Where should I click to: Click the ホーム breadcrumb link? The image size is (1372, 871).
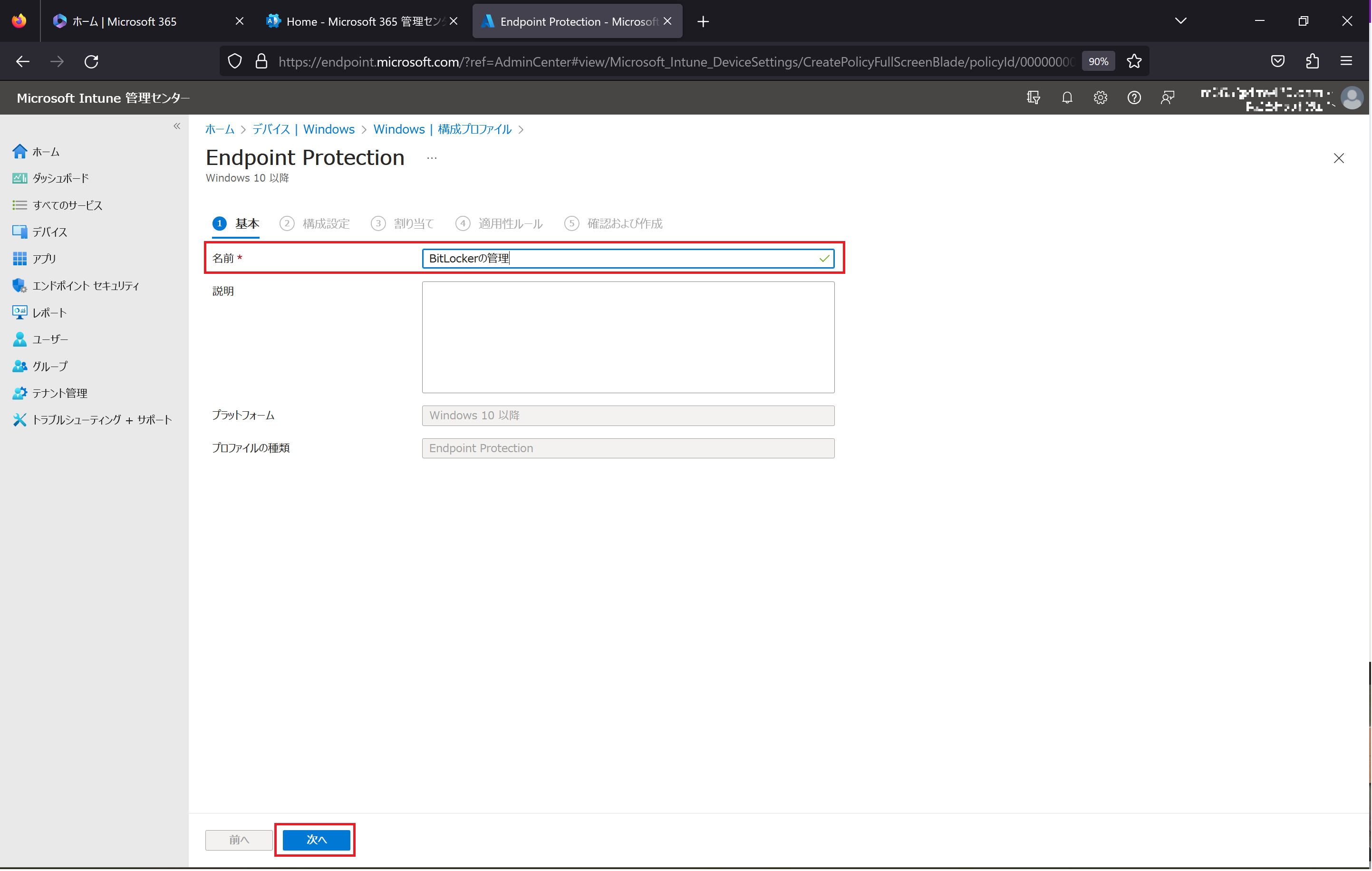point(220,129)
